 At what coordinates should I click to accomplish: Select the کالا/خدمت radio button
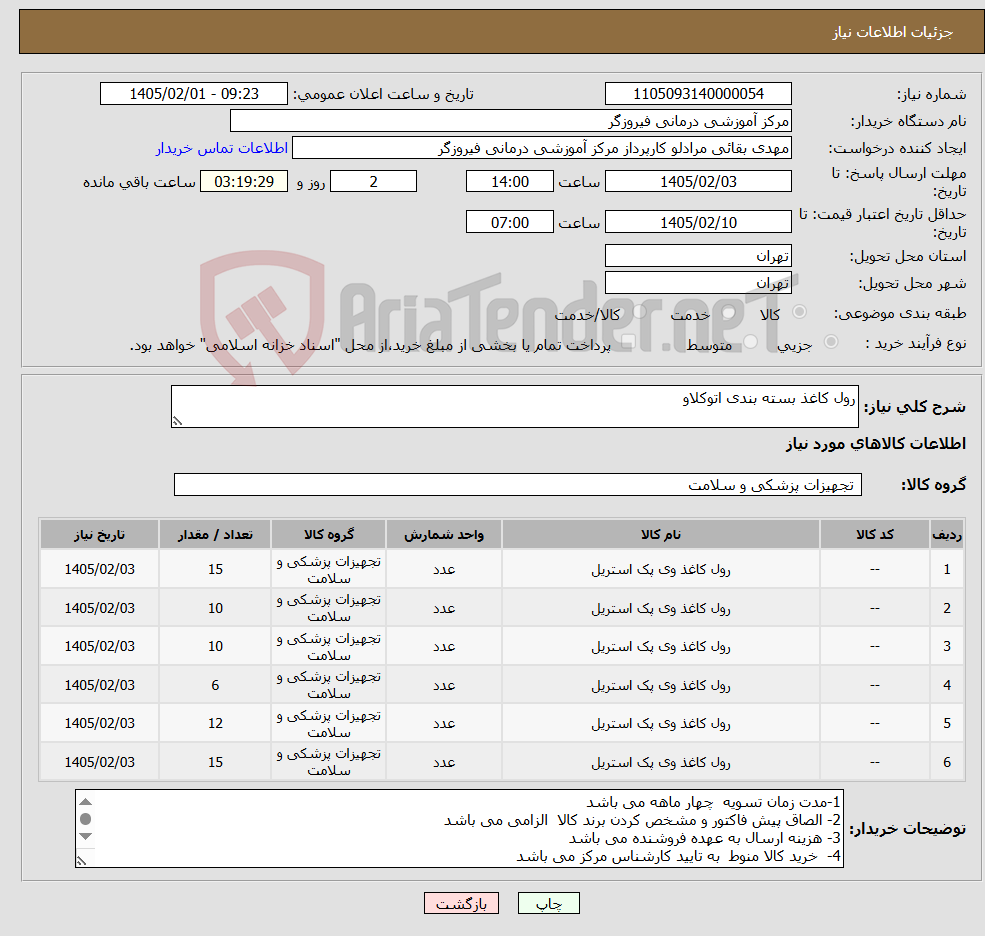tap(639, 312)
